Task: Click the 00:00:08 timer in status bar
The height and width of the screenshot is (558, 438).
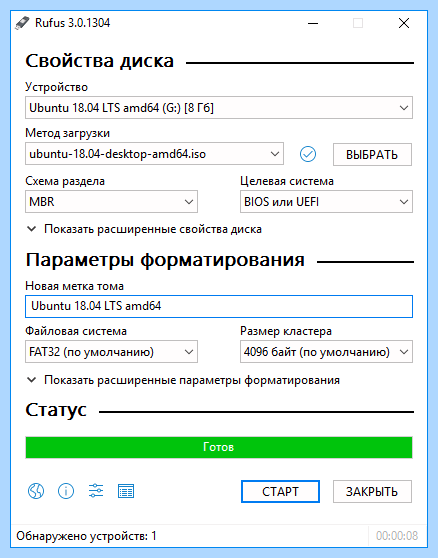Action: tap(397, 536)
